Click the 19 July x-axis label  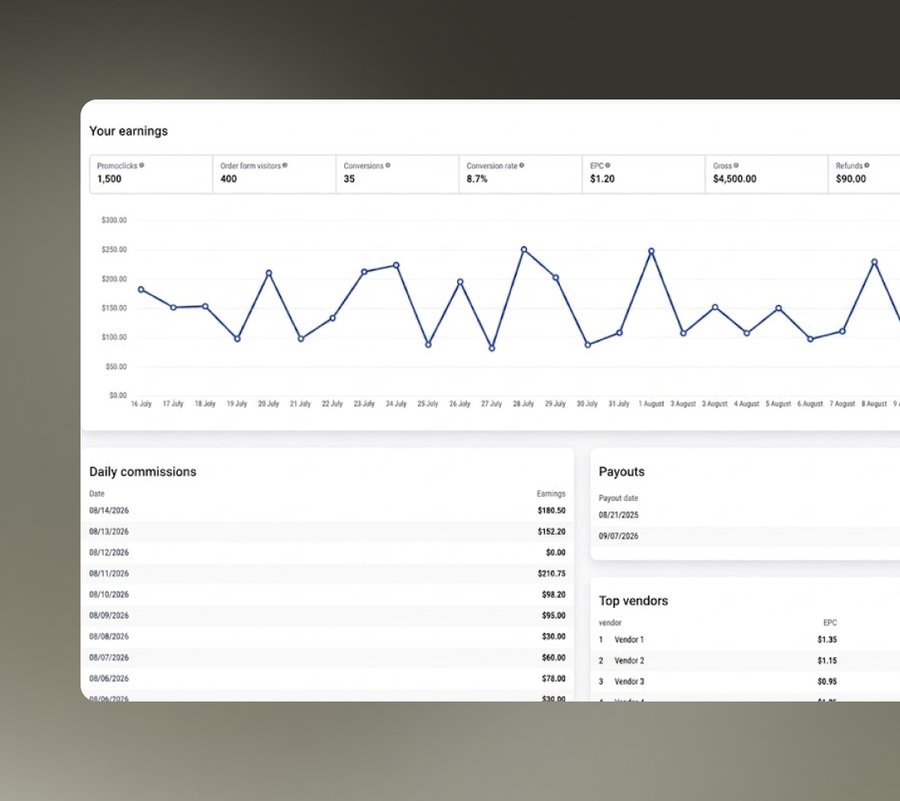click(237, 404)
